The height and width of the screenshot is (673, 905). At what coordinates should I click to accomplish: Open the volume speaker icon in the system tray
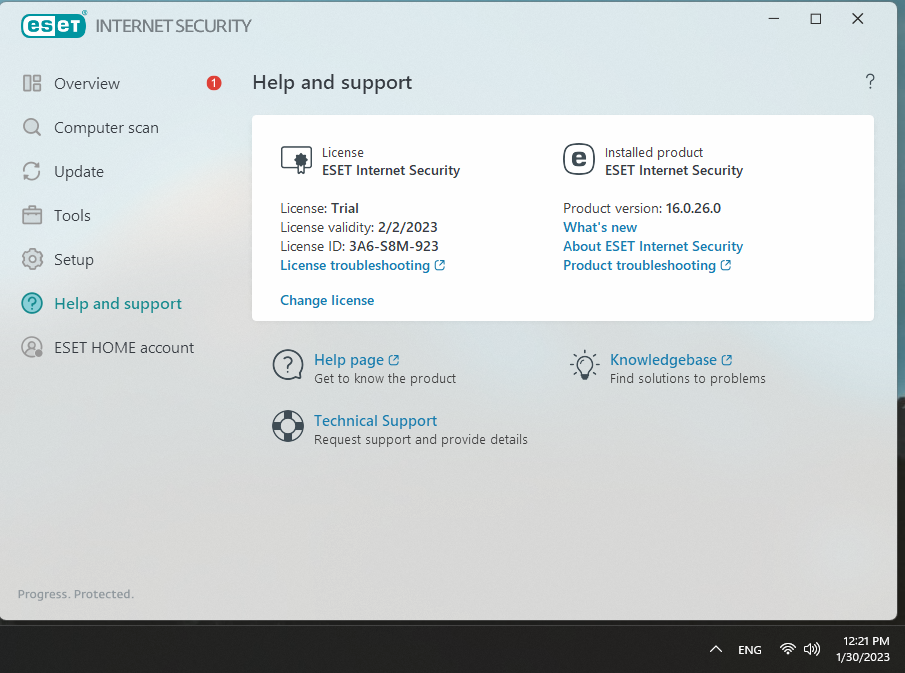(811, 649)
